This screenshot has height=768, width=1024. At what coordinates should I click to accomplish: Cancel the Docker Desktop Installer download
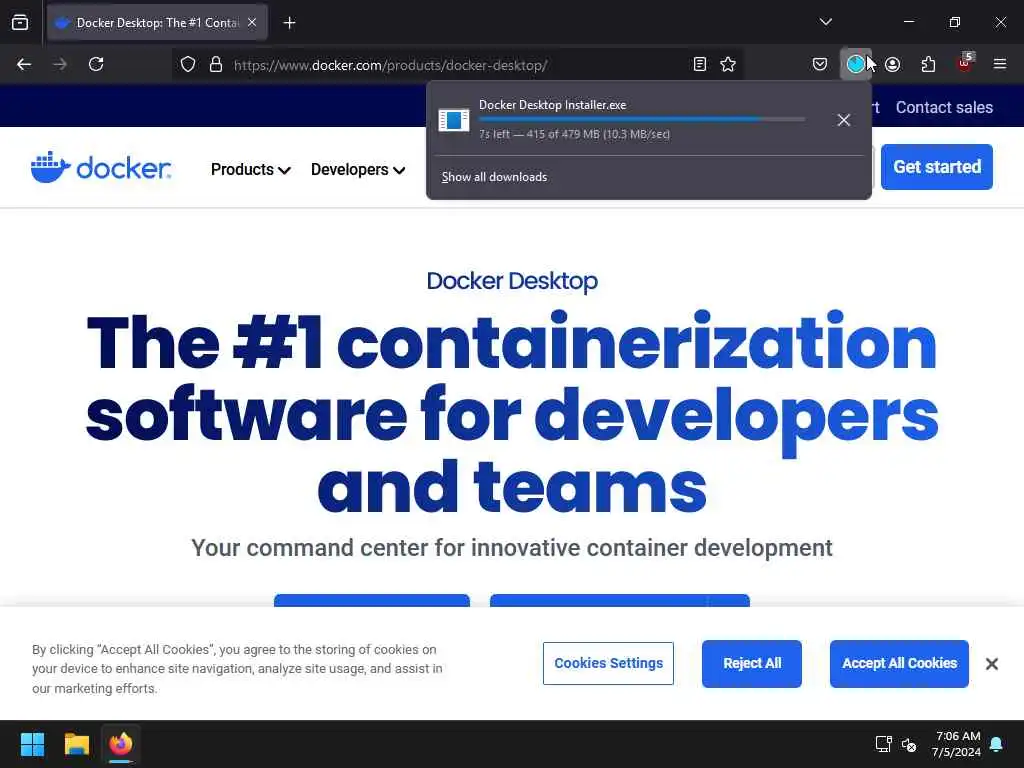pos(844,120)
